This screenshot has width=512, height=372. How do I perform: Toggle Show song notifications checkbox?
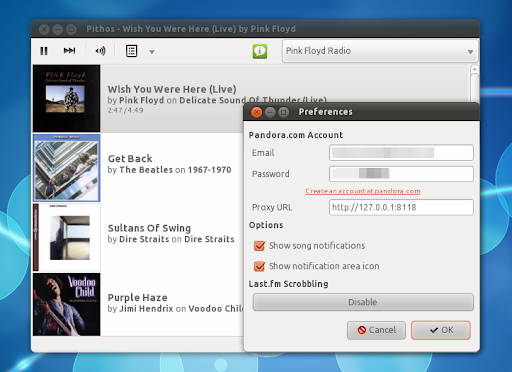click(x=259, y=246)
